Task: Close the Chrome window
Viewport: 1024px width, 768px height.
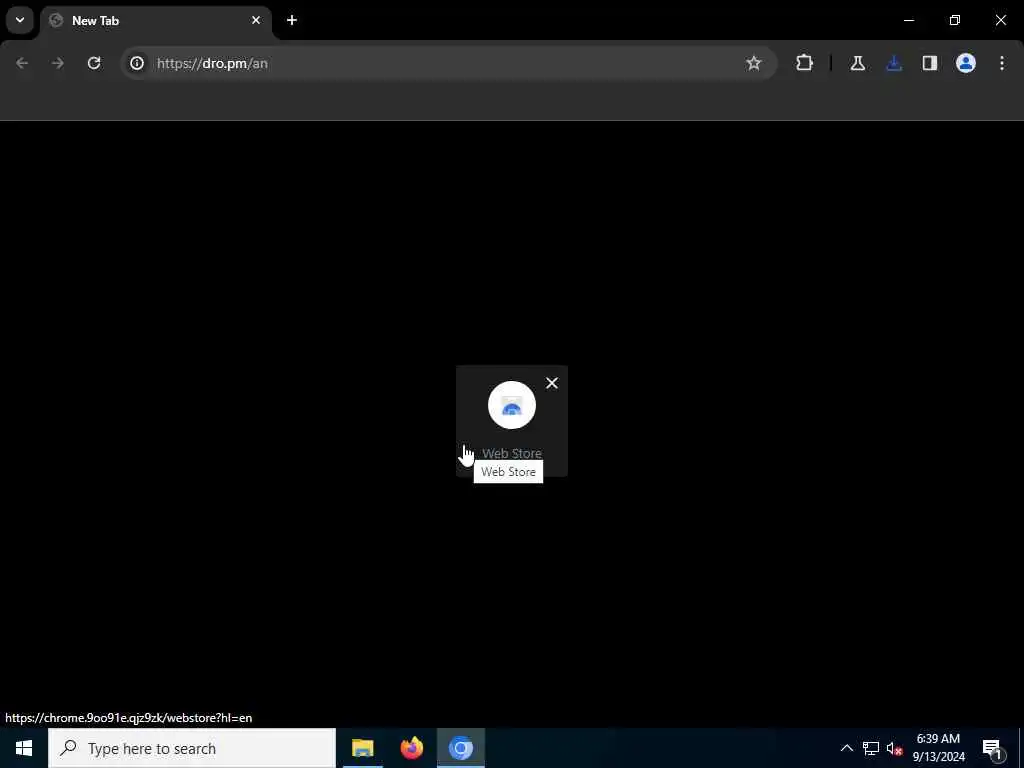Action: [x=1000, y=20]
